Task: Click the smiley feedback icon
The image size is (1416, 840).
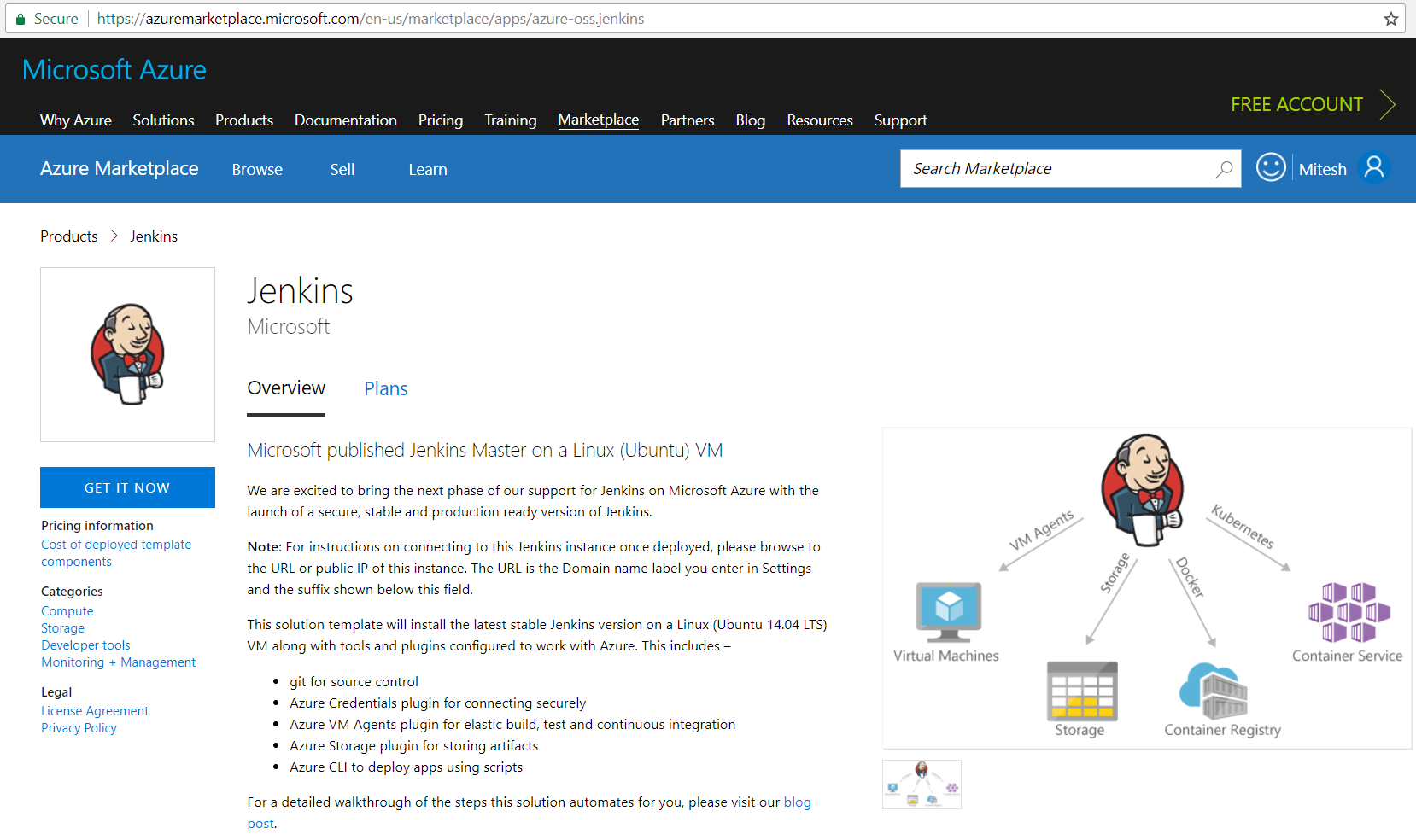Action: coord(1271,167)
